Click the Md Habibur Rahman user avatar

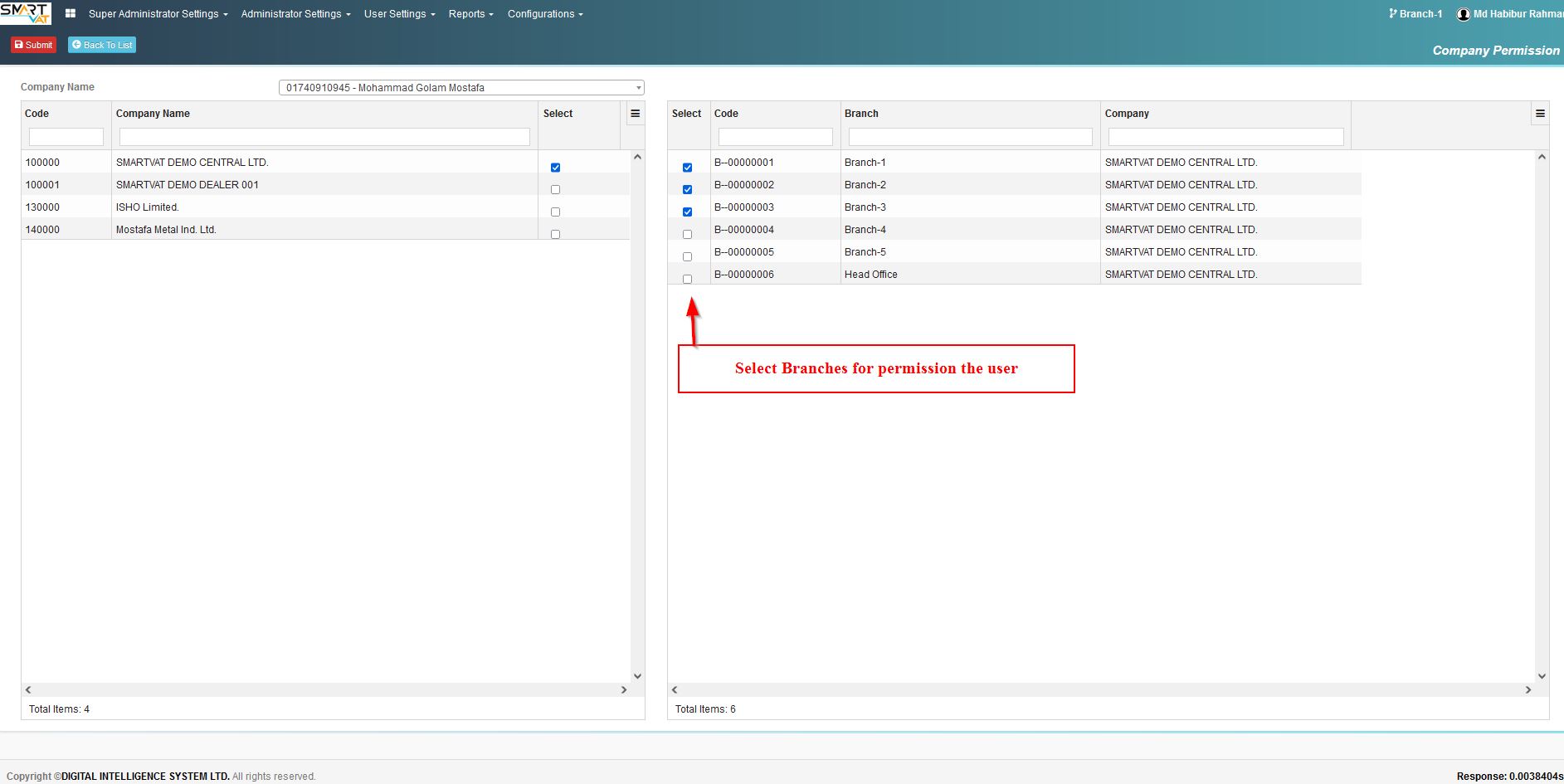1464,14
